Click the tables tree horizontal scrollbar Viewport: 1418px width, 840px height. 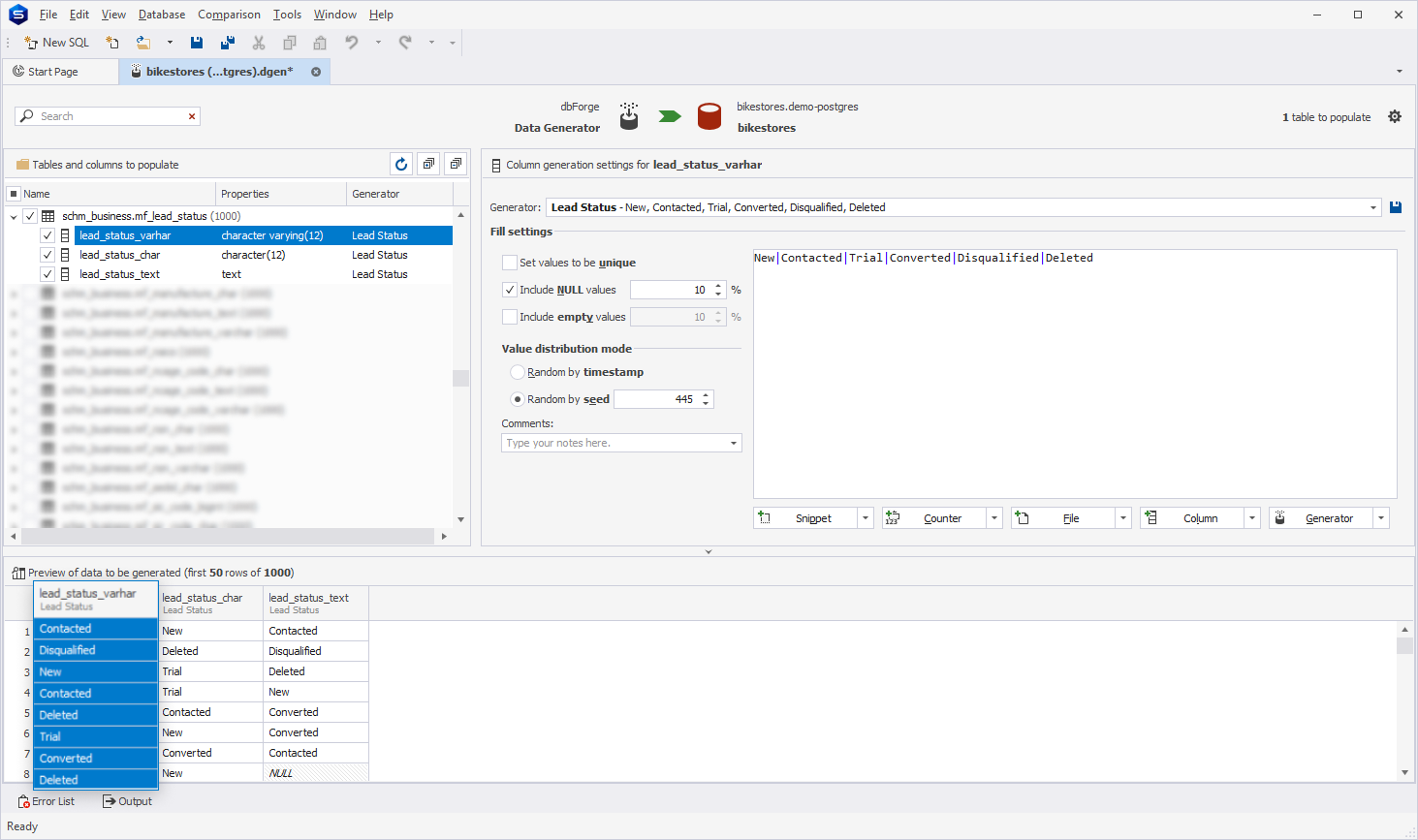click(x=228, y=536)
